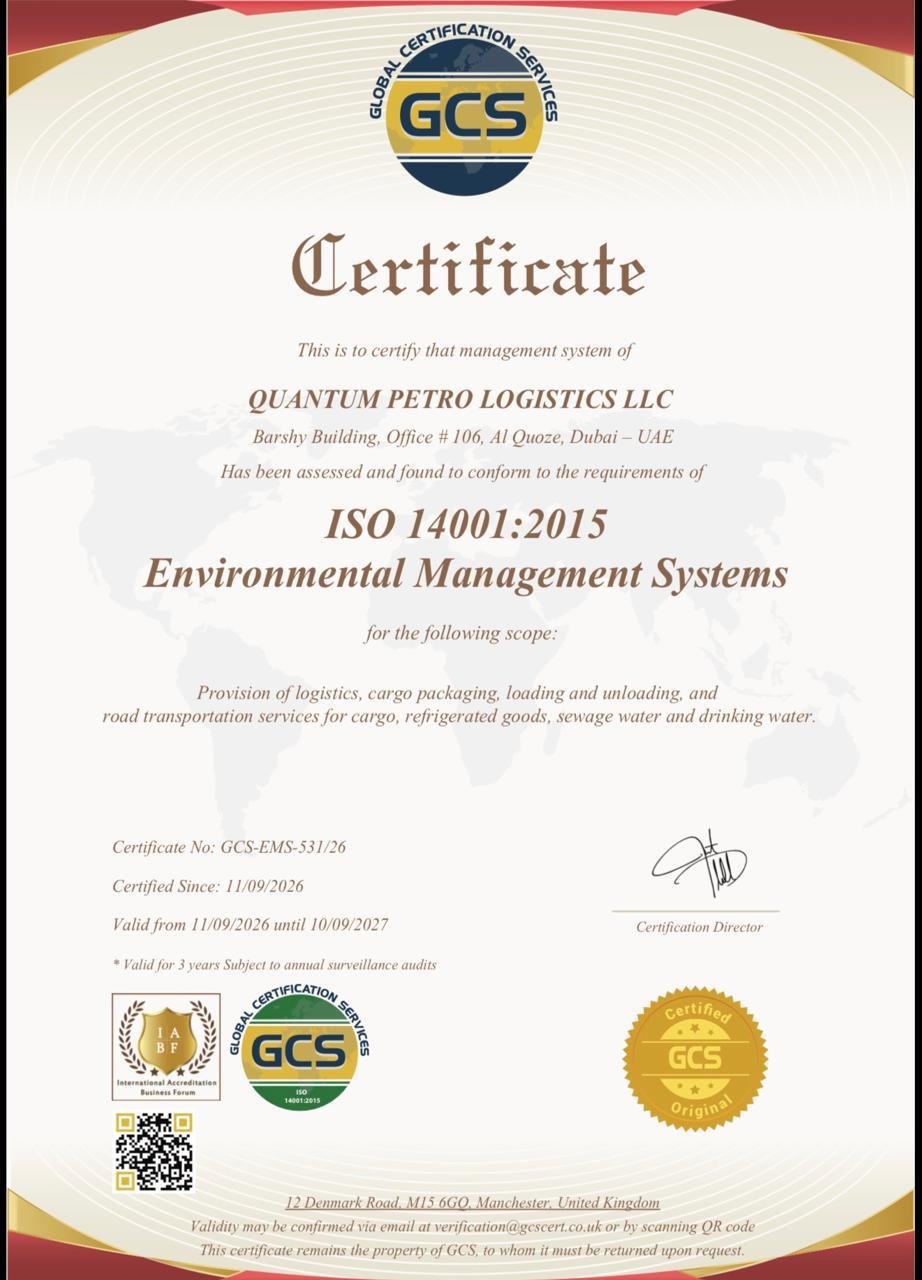Click 'Valid for 3 years' surveillance note

274,965
